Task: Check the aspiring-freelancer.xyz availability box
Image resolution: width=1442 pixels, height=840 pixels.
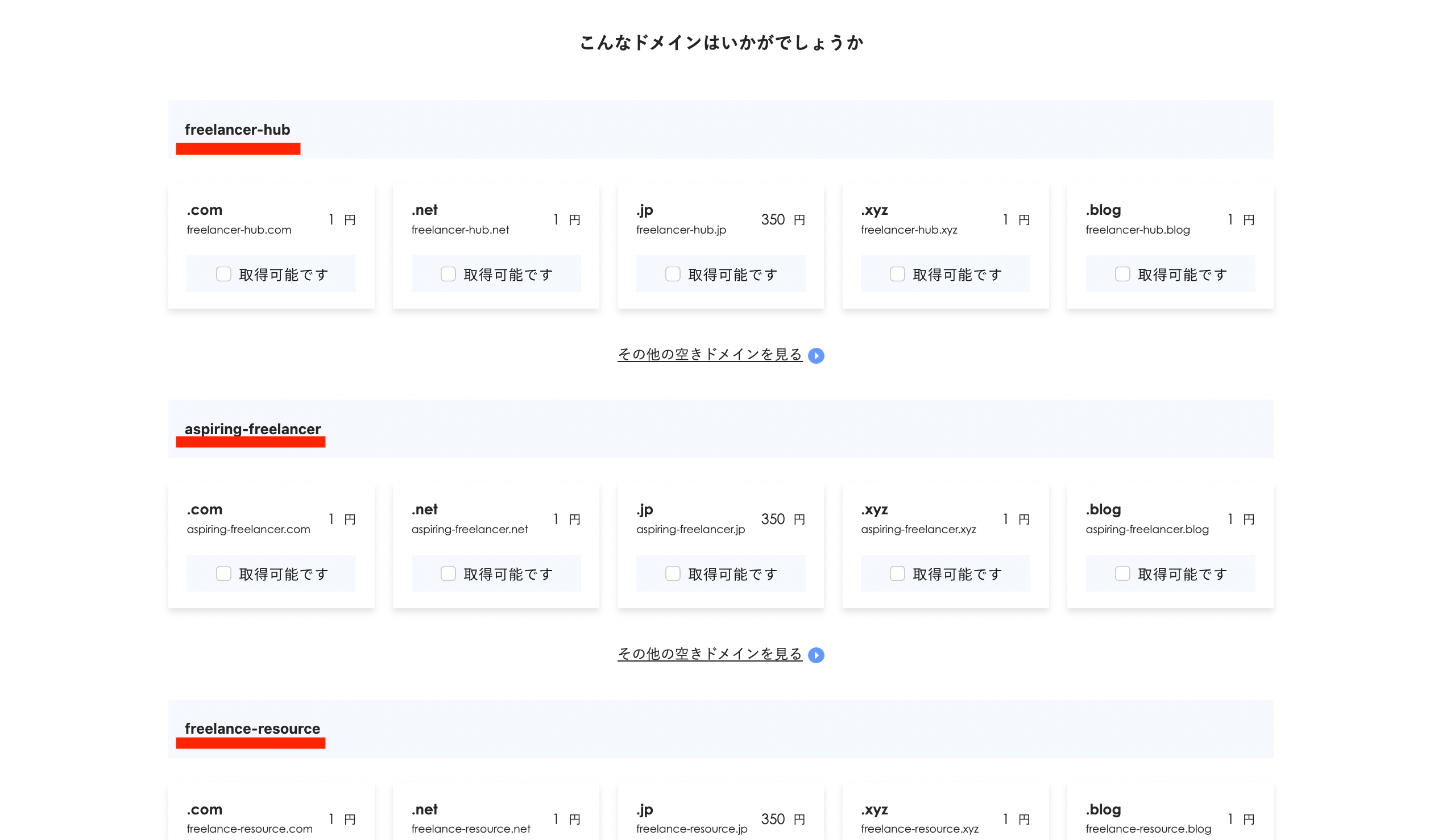Action: (897, 573)
